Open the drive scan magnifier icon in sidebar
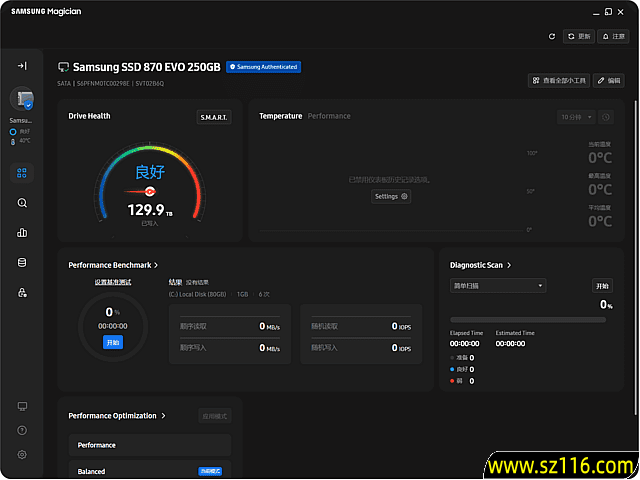Image resolution: width=640 pixels, height=480 pixels. (x=22, y=203)
